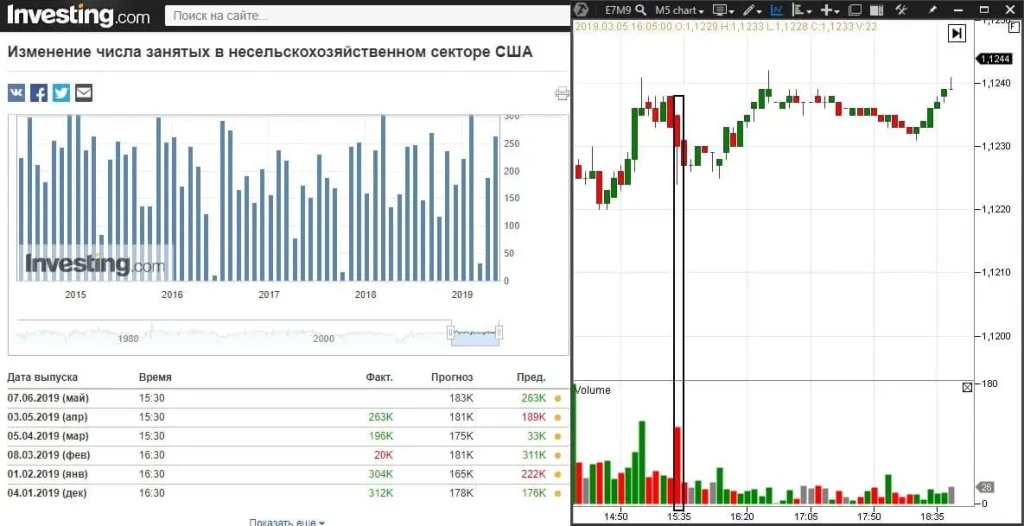The image size is (1024, 526).
Task: Open the pencil drawing tools dropdown
Action: pyautogui.click(x=754, y=10)
